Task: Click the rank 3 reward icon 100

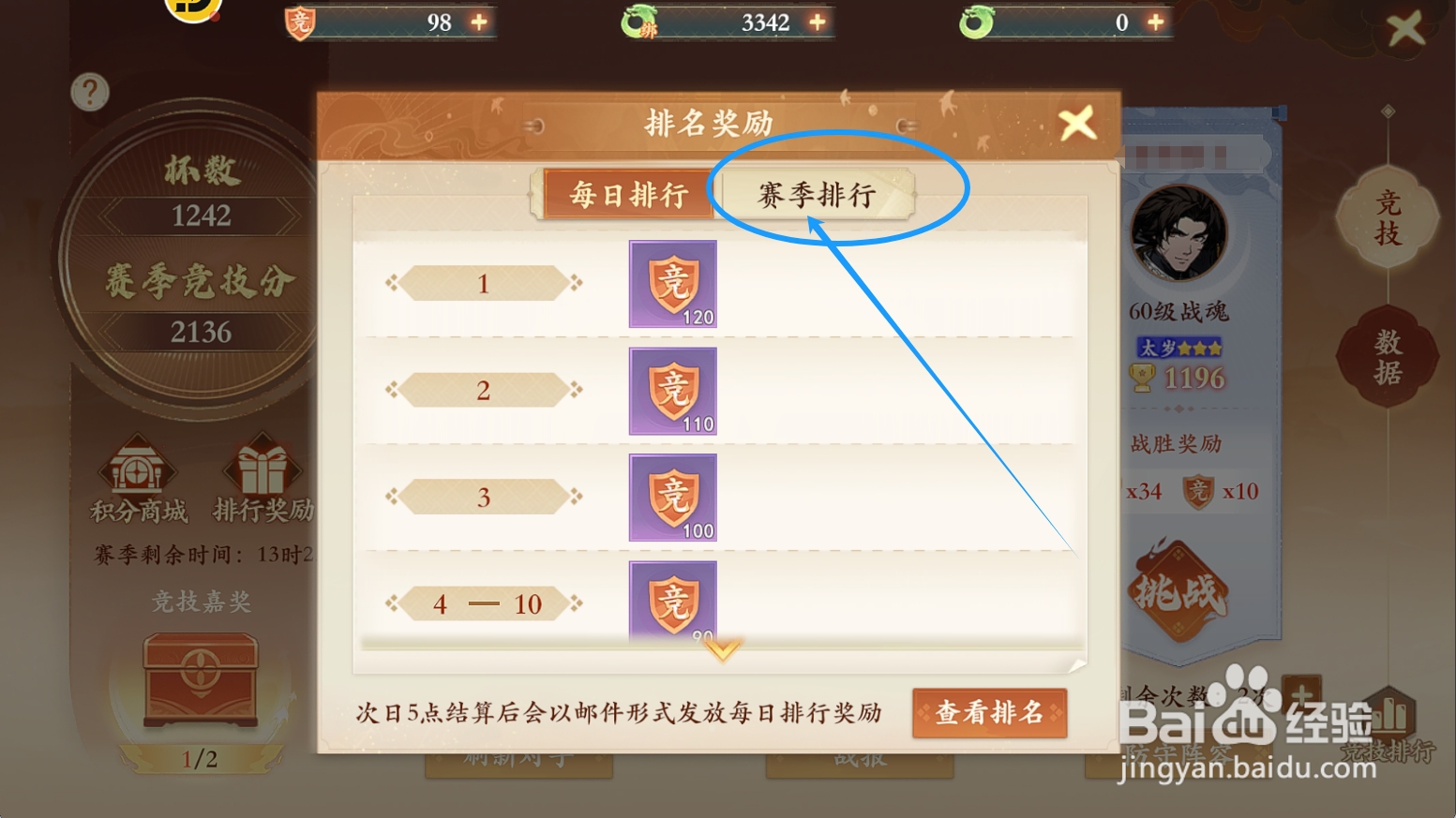Action: 673,498
